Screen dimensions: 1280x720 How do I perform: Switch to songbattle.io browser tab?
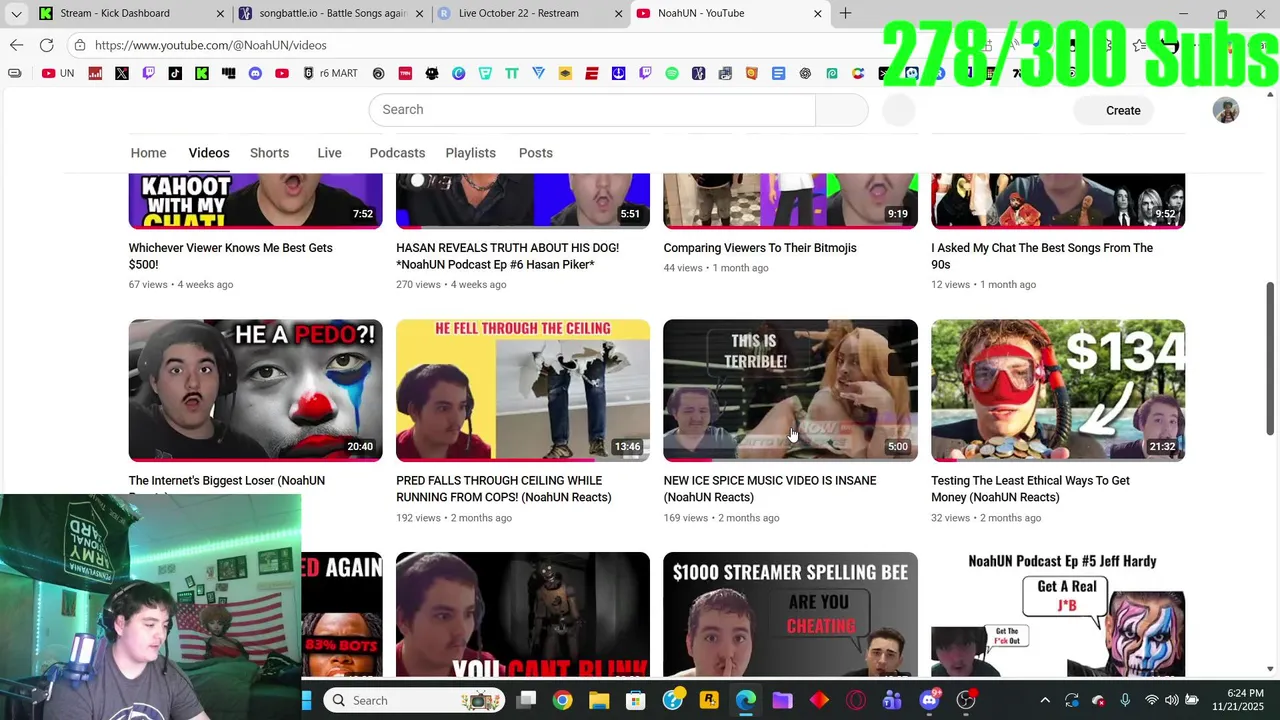[332, 13]
